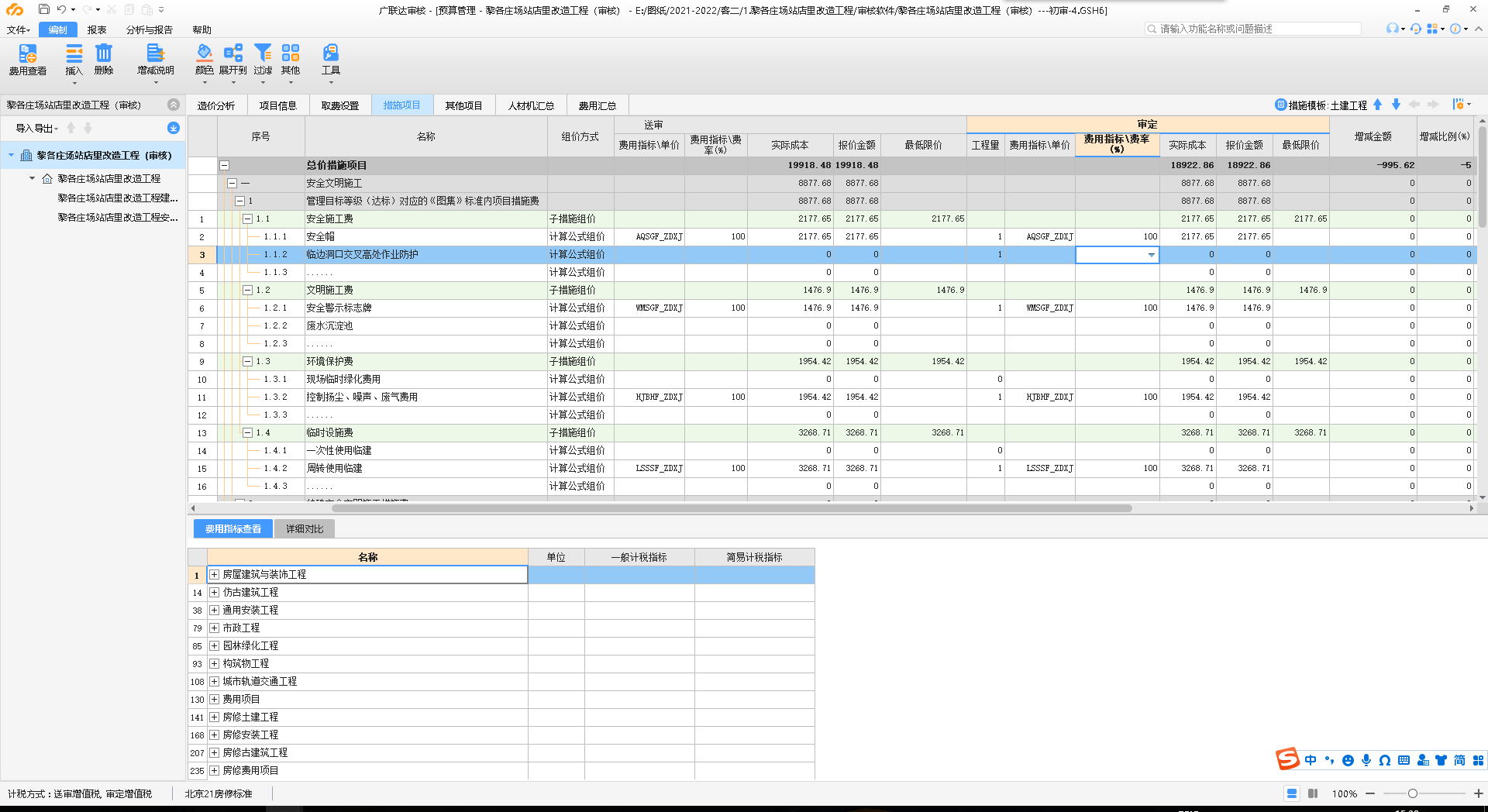
Task: Switch to vertical split layout view
Action: (x=1313, y=793)
